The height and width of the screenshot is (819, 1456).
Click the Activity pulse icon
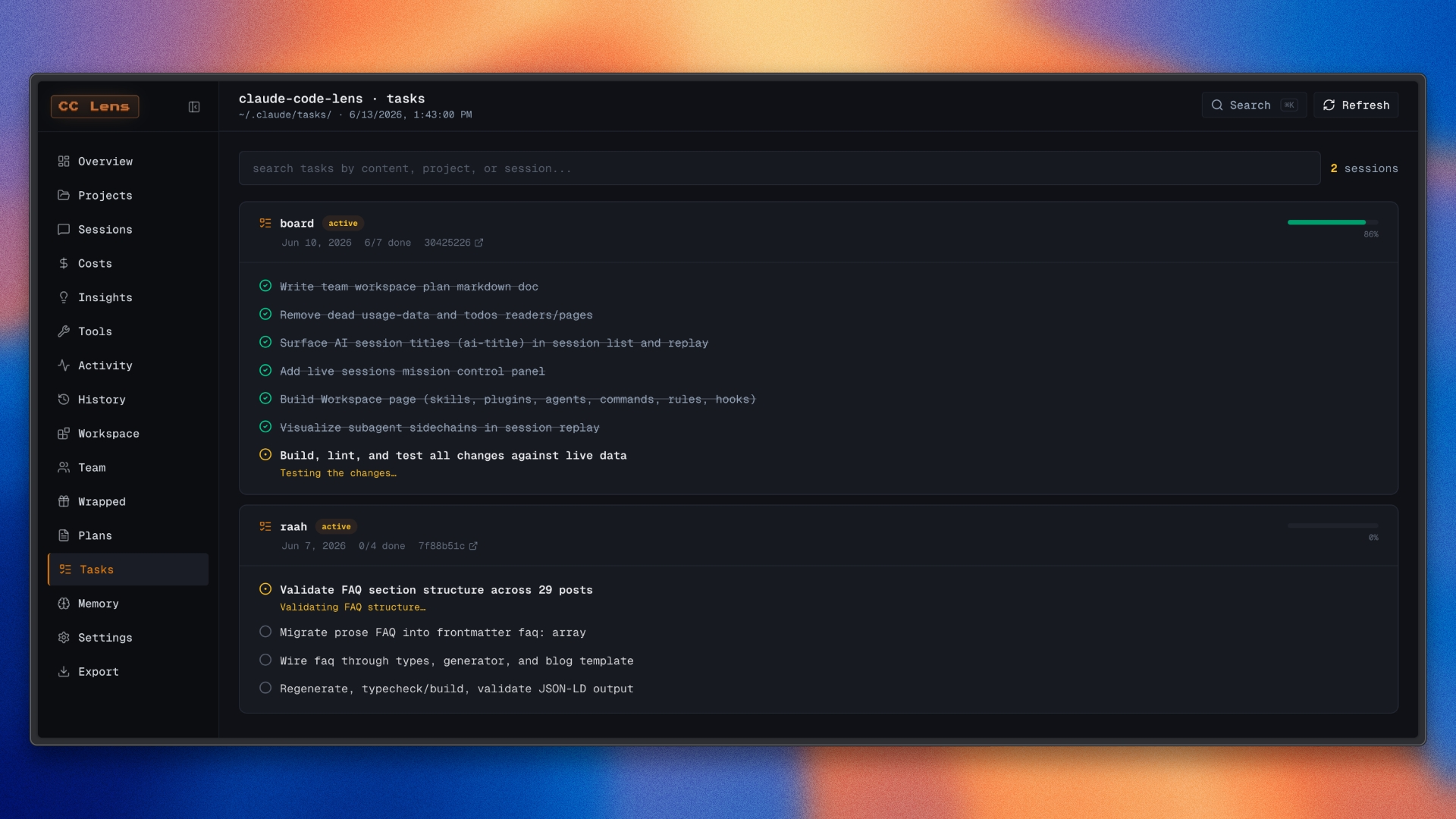pyautogui.click(x=64, y=366)
